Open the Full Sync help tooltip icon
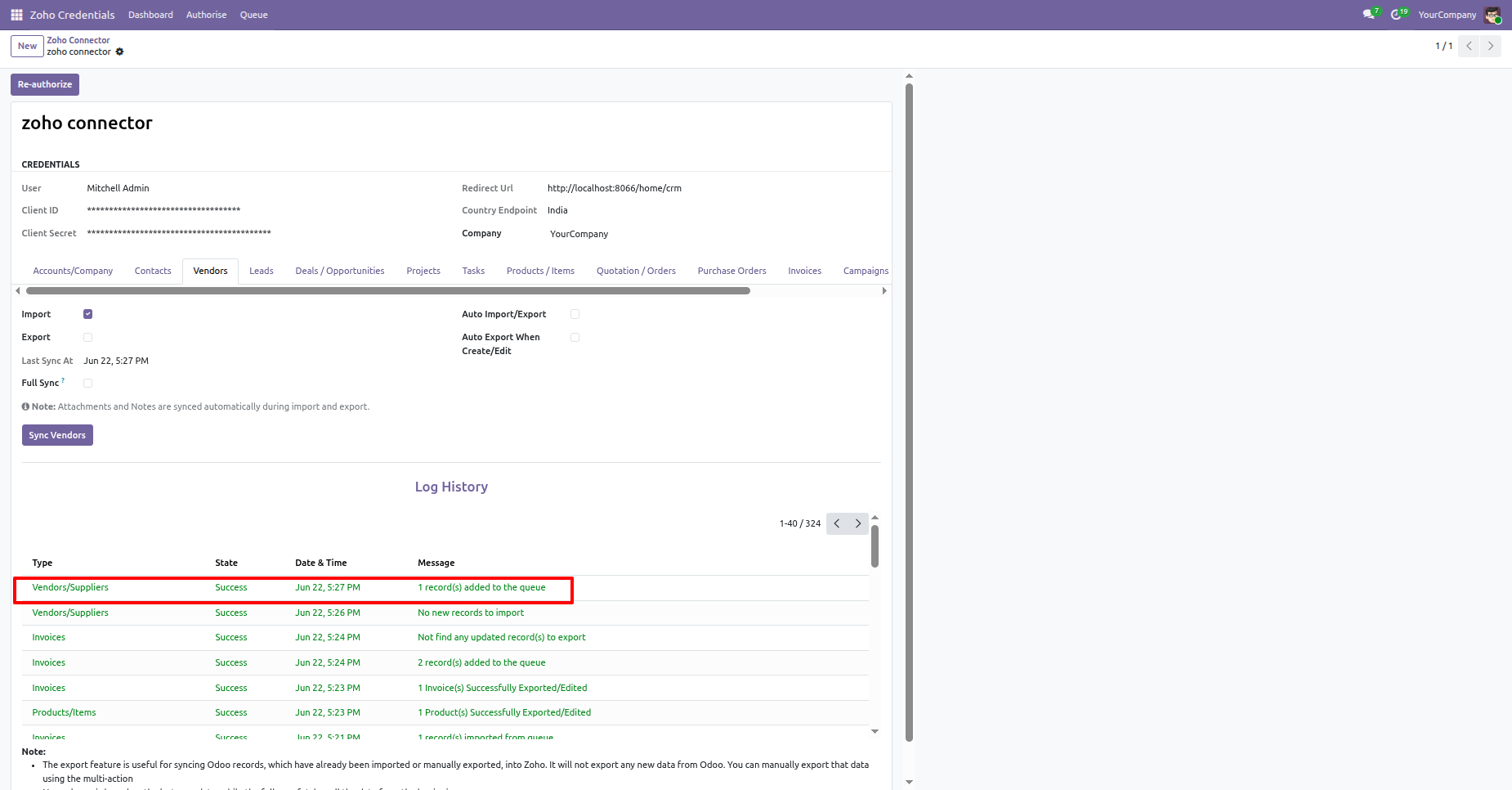Screen dimensions: 1512x790 pos(63,380)
